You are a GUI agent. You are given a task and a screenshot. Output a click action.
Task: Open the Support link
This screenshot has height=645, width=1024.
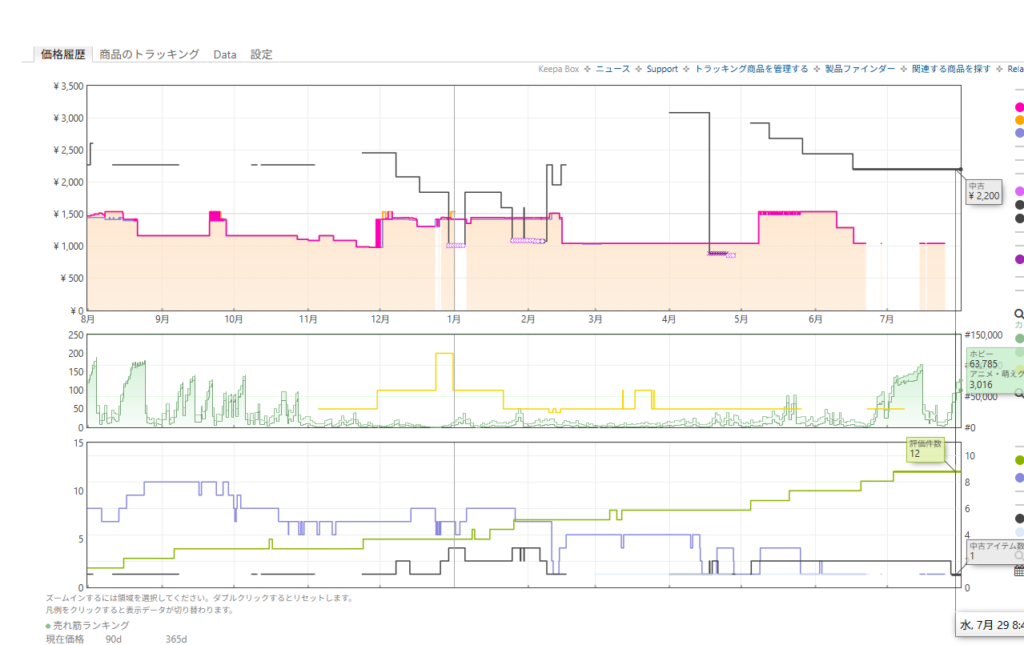[x=662, y=69]
